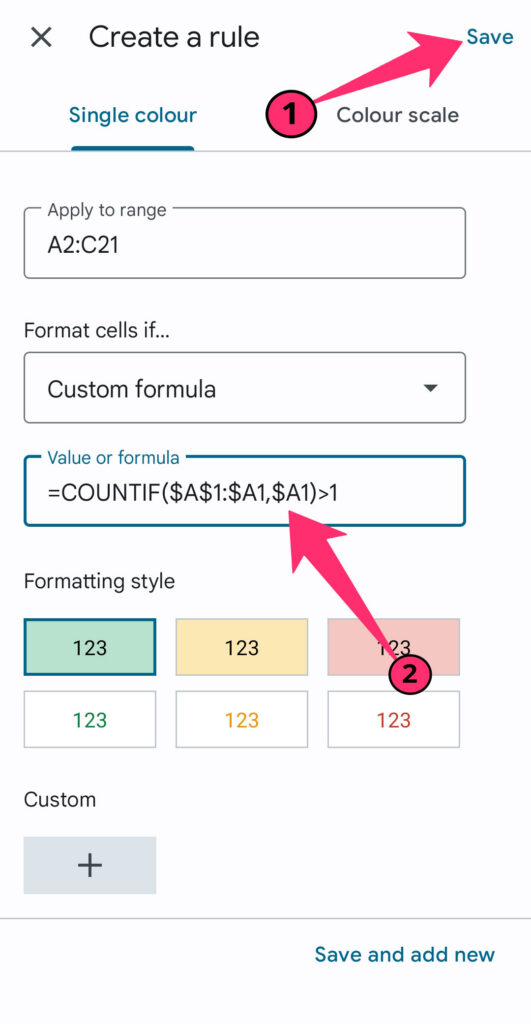The width and height of the screenshot is (531, 1024).
Task: Switch to the Colour scale tab
Action: tap(397, 115)
